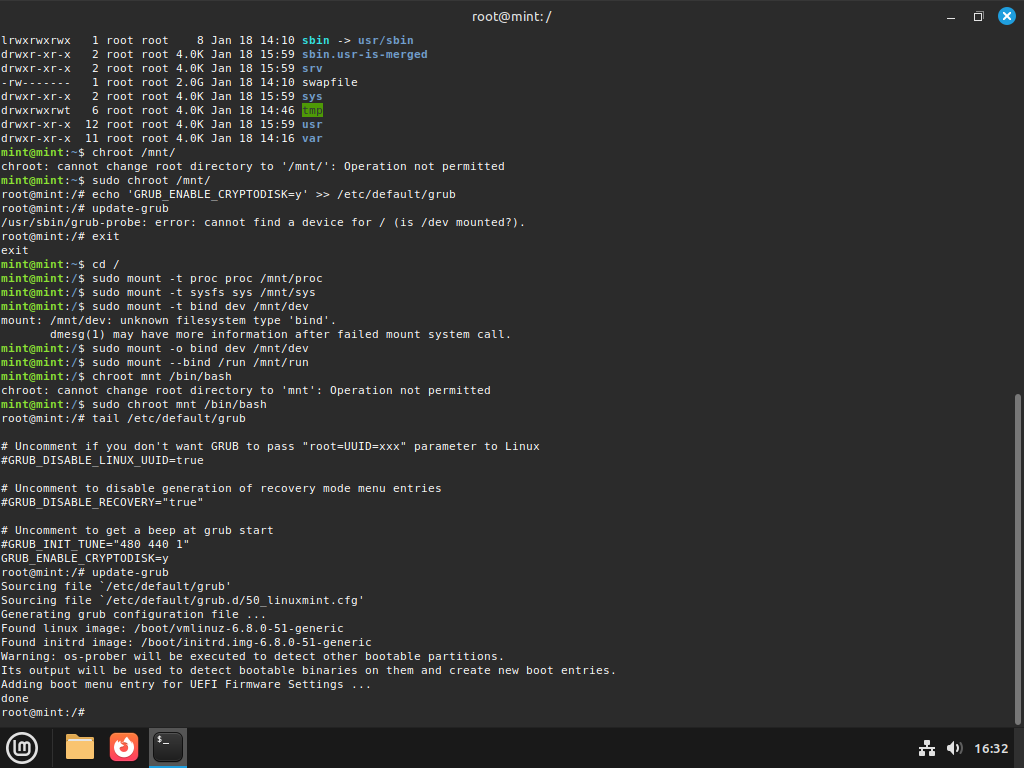
Task: Open the calendar from the 16:32 clock
Action: (x=990, y=748)
